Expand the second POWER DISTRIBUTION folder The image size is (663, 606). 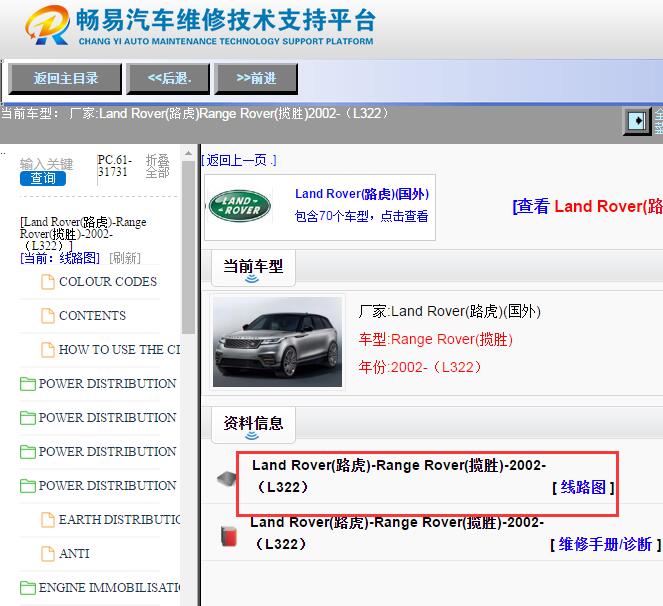28,418
